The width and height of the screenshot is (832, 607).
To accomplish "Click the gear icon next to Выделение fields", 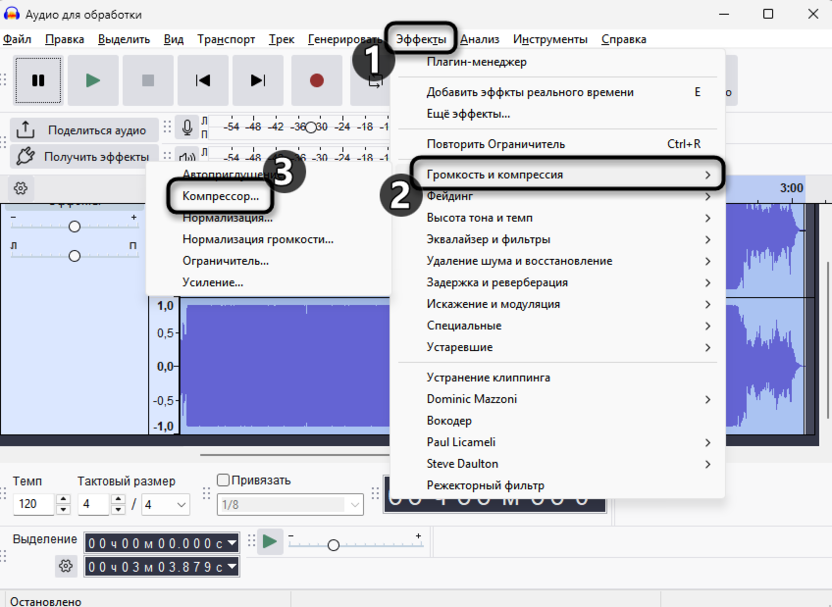I will click(66, 566).
